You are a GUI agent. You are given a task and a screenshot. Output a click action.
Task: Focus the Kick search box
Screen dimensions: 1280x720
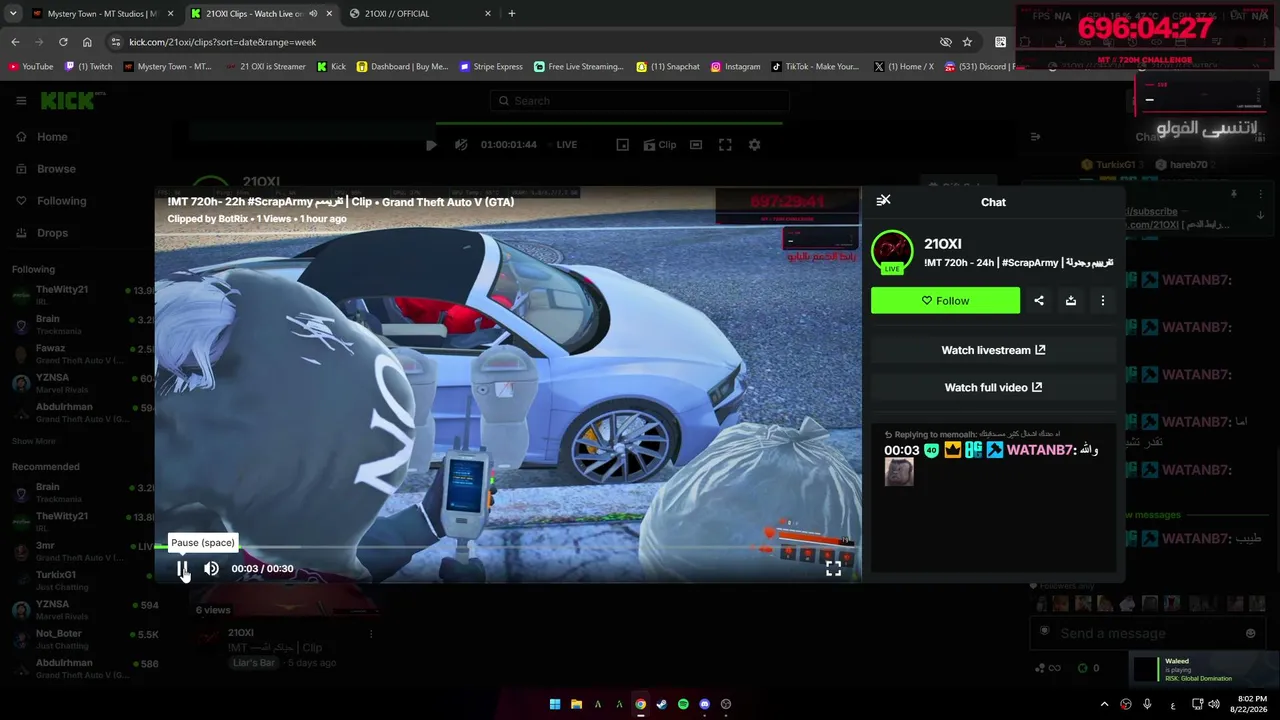640,101
